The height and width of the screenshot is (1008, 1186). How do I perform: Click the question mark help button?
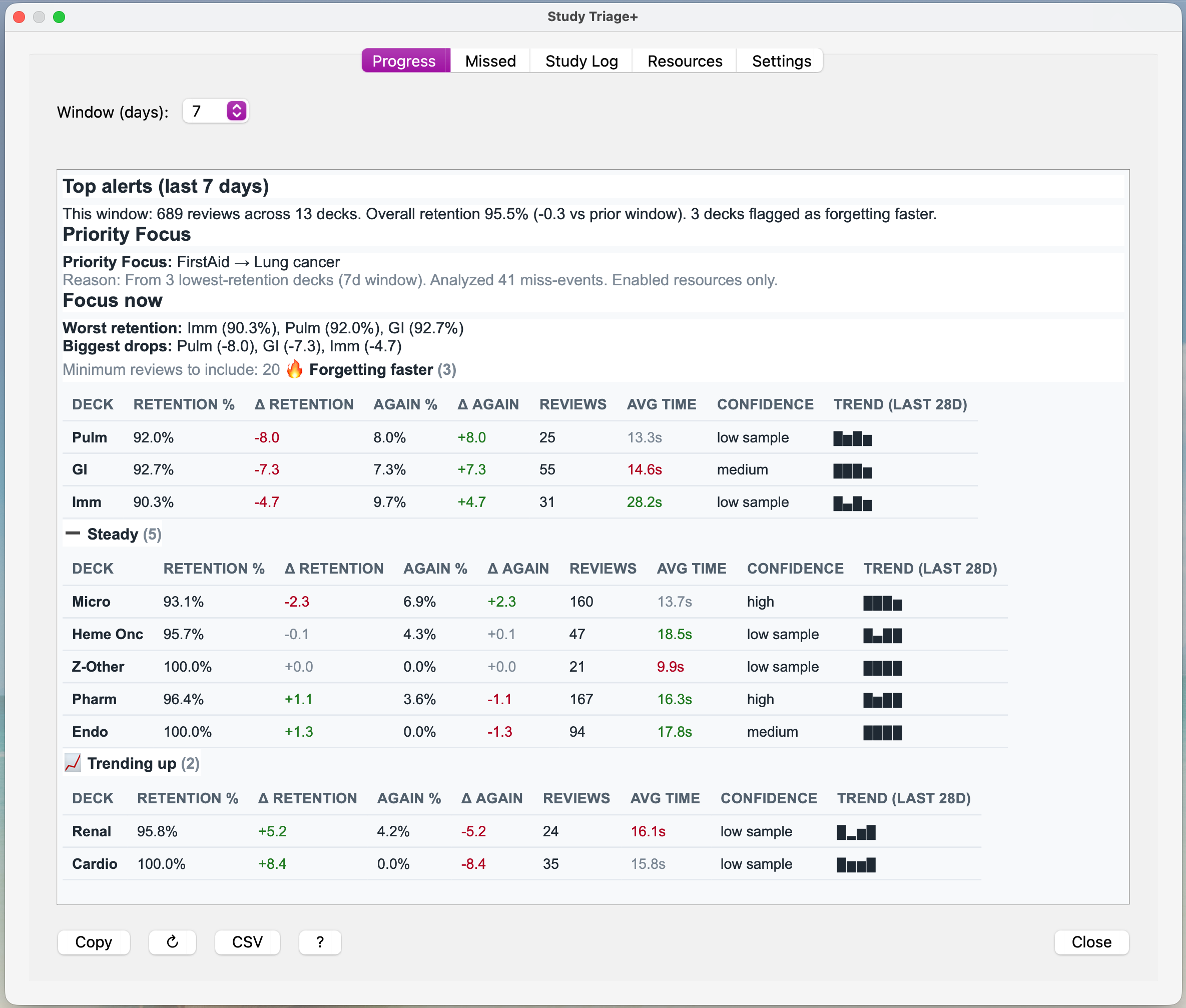(x=320, y=942)
